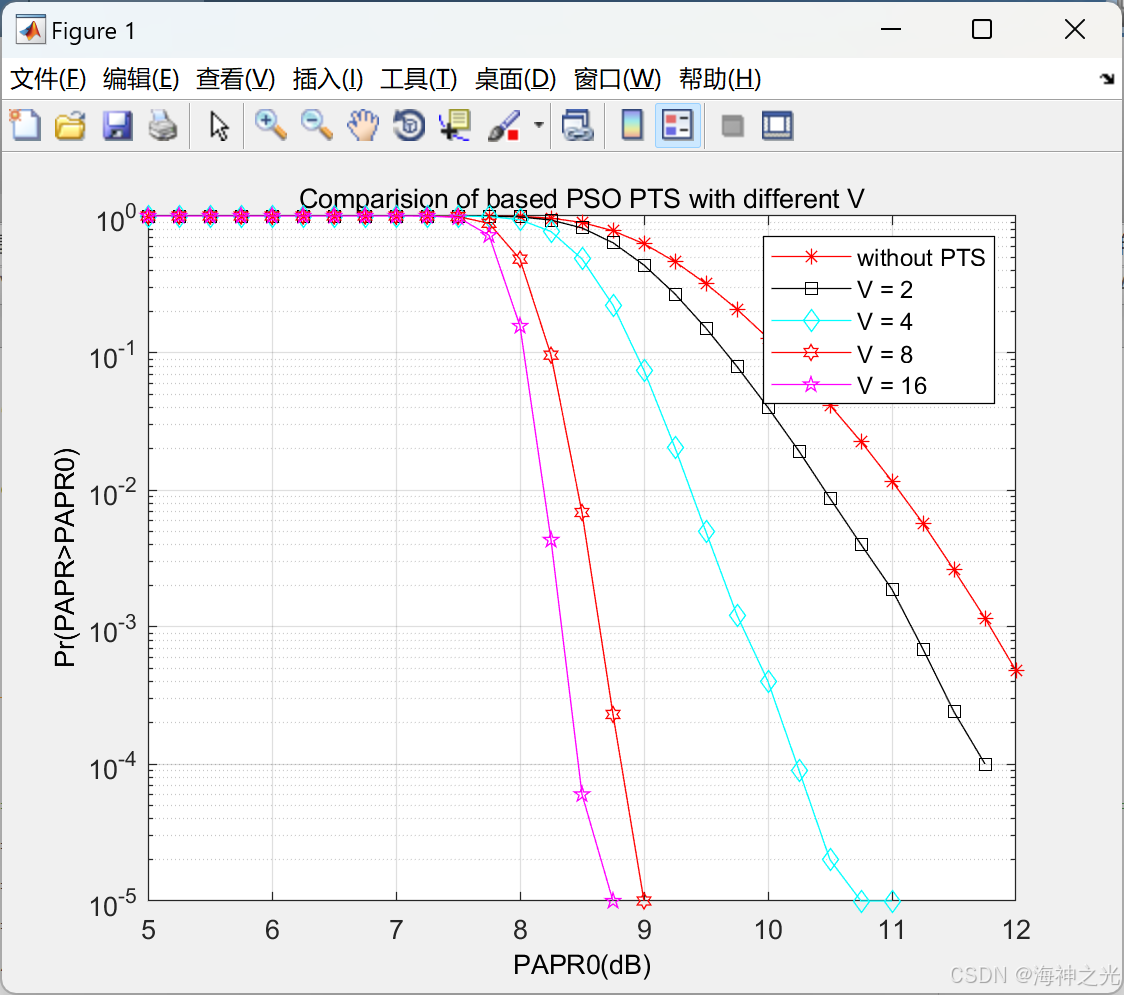The image size is (1124, 995).
Task: Click the Pr(PAPR>PAPR0) y-axis label
Action: (65, 557)
